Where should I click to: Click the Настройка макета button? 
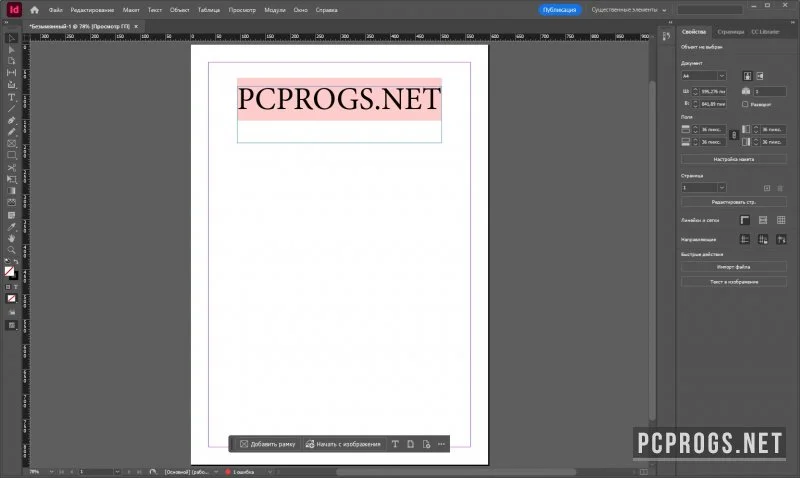click(x=734, y=159)
